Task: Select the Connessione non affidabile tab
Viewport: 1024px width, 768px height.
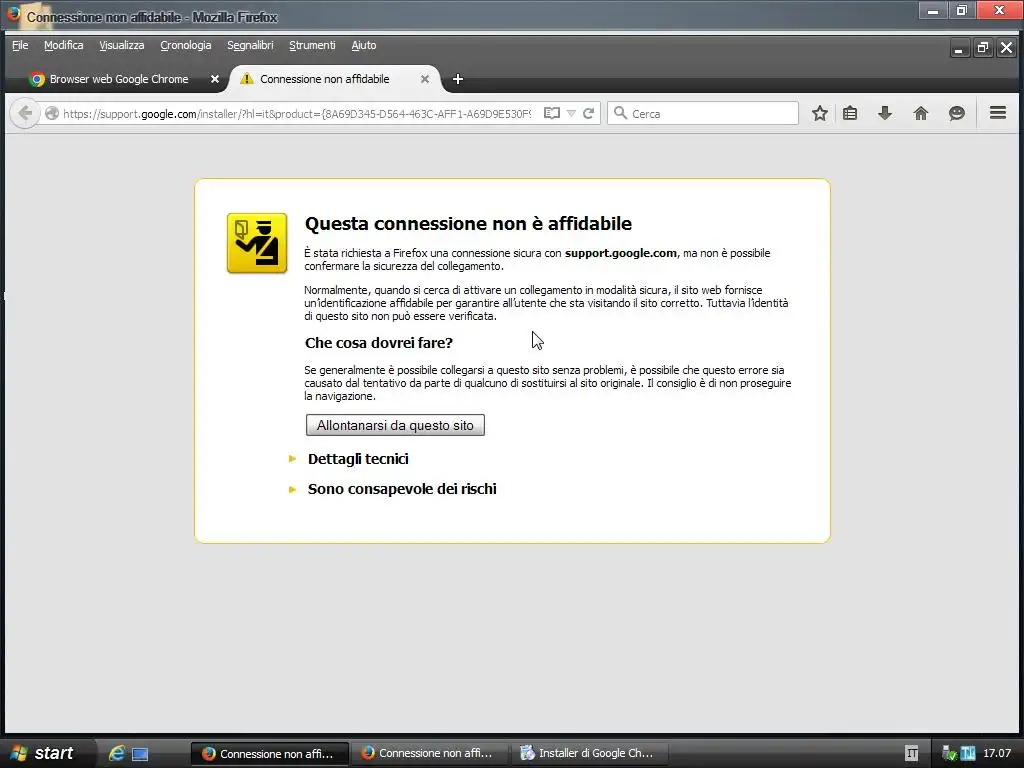Action: tap(333, 79)
